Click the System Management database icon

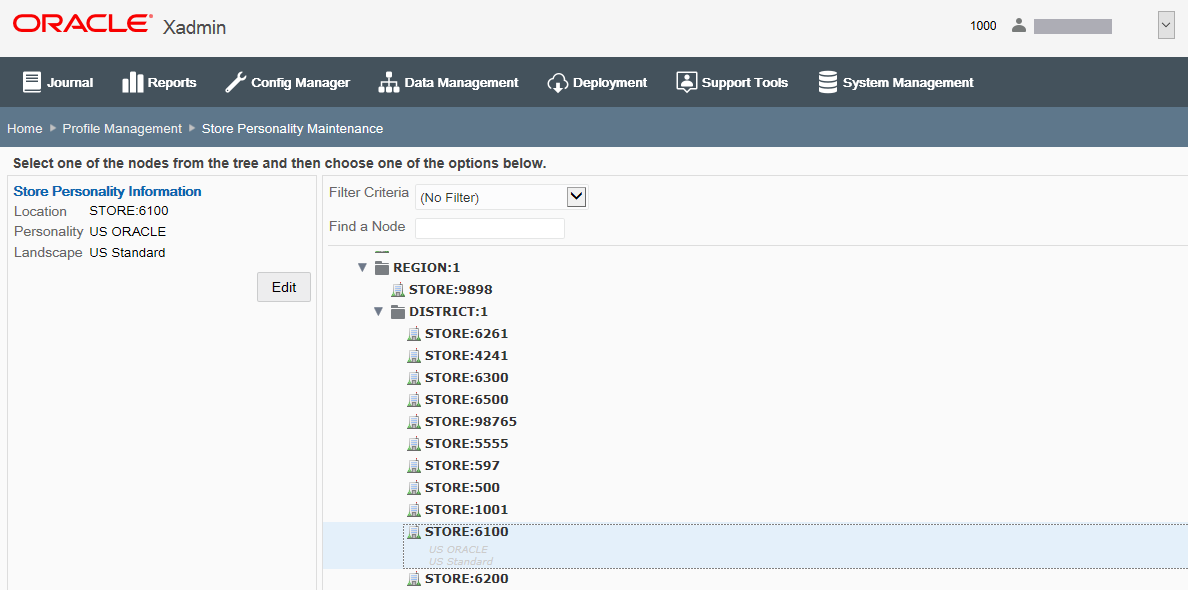point(828,82)
